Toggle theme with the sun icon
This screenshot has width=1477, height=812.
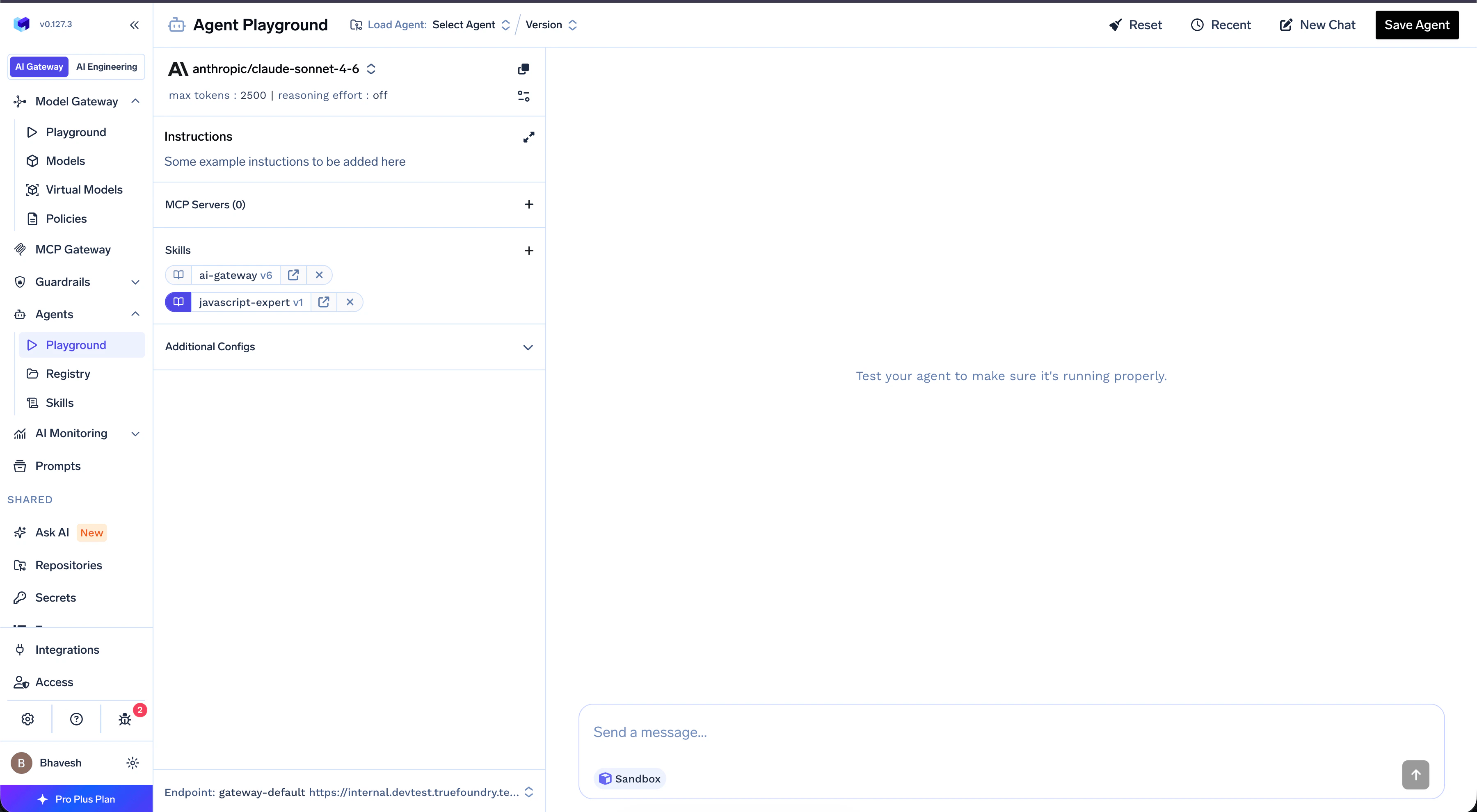click(133, 763)
